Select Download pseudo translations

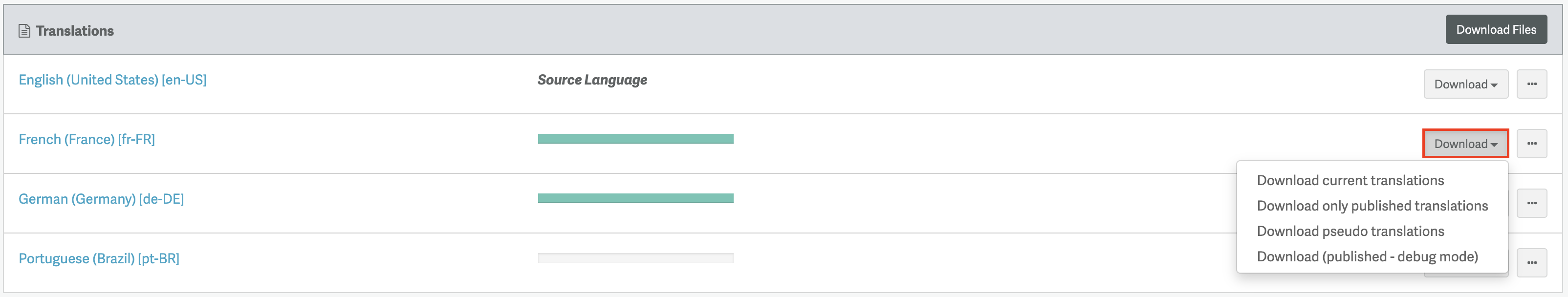point(1350,231)
